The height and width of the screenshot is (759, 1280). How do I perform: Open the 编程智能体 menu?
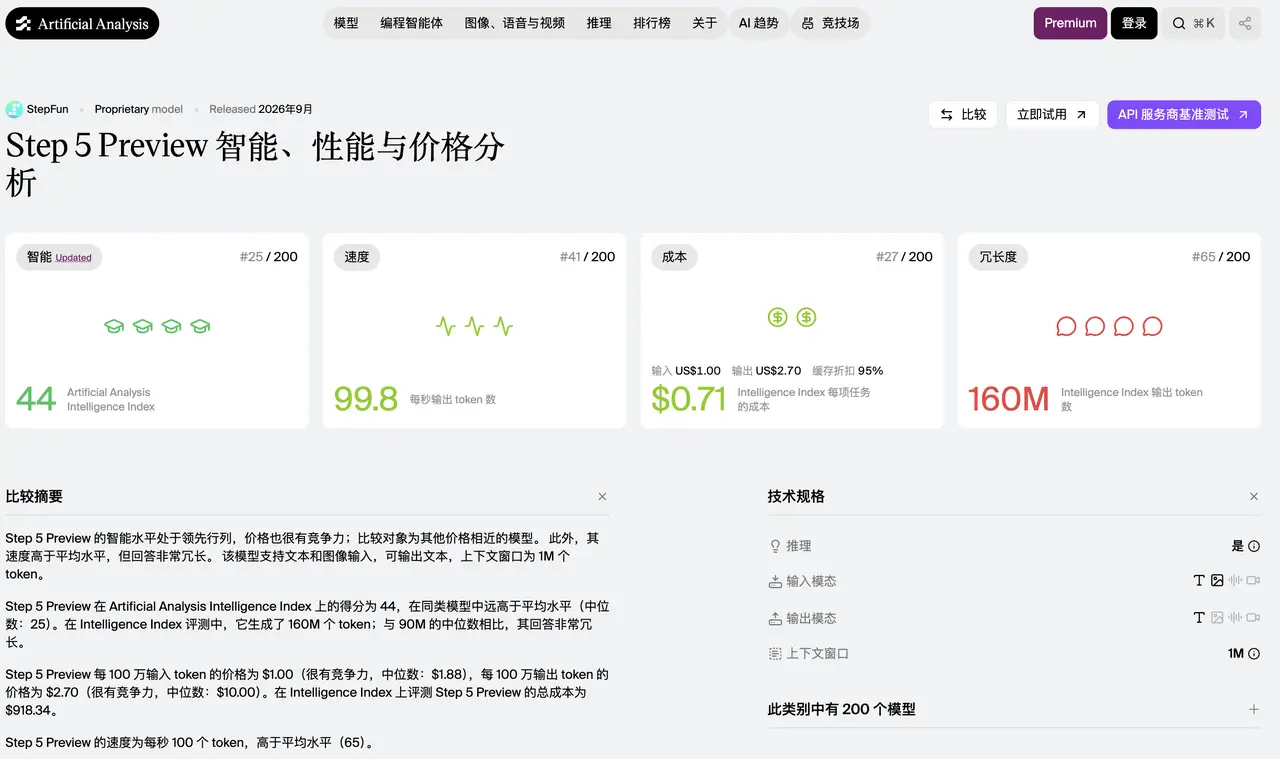click(411, 23)
